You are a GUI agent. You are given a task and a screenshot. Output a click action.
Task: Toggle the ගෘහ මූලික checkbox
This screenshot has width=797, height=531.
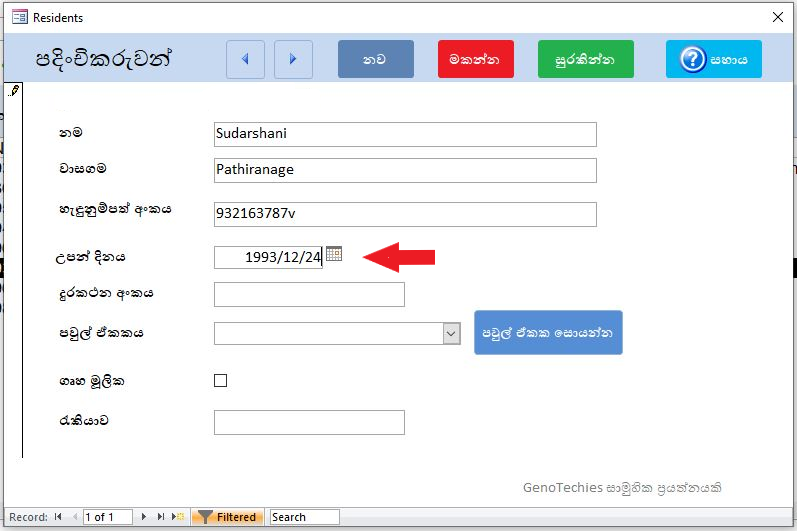tap(221, 381)
